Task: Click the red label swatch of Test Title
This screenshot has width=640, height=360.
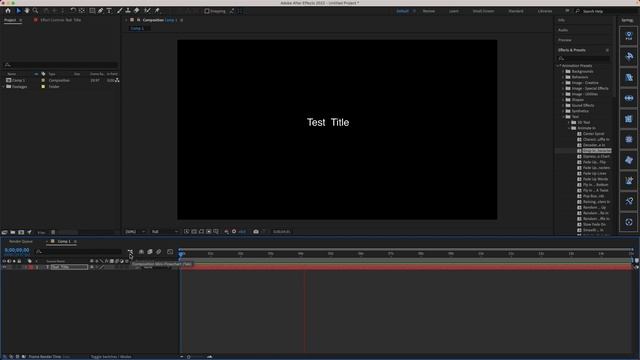Action: [31, 267]
